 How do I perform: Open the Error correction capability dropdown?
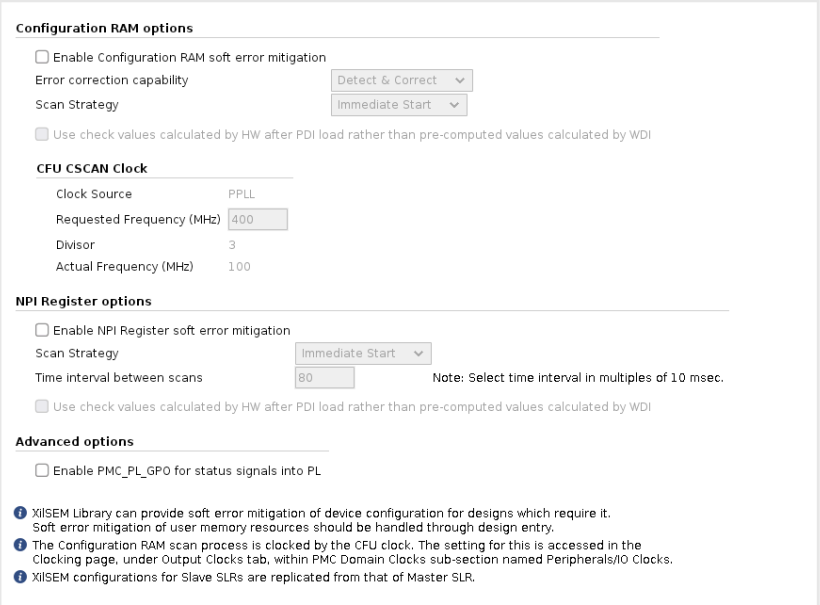coord(401,80)
